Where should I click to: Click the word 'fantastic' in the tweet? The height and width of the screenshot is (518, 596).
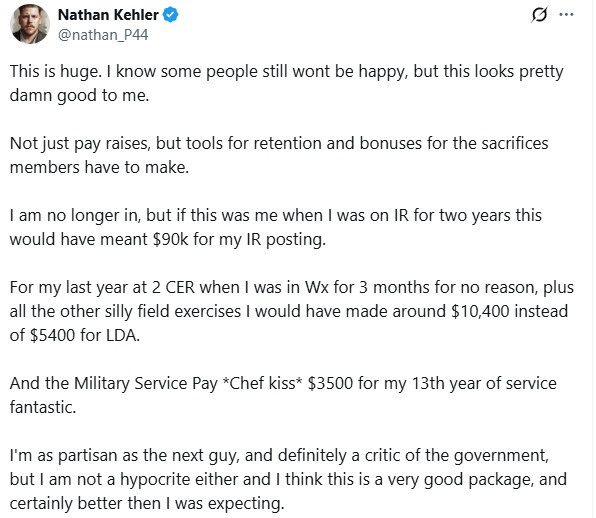(43, 407)
